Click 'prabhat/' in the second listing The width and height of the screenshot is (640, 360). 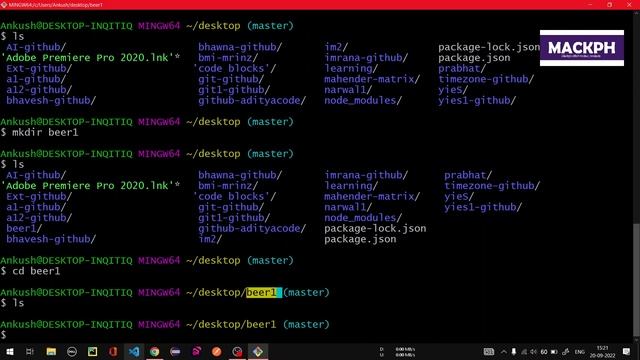tap(468, 175)
